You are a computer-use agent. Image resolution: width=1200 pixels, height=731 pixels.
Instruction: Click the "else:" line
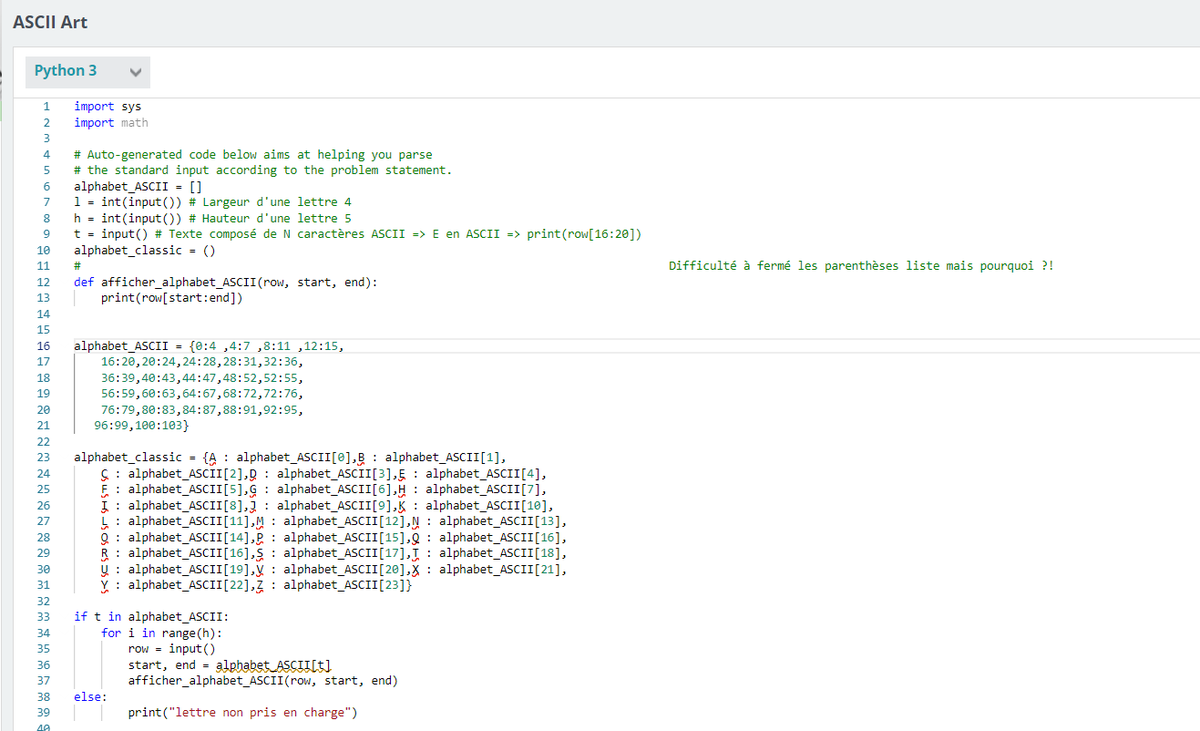click(91, 696)
